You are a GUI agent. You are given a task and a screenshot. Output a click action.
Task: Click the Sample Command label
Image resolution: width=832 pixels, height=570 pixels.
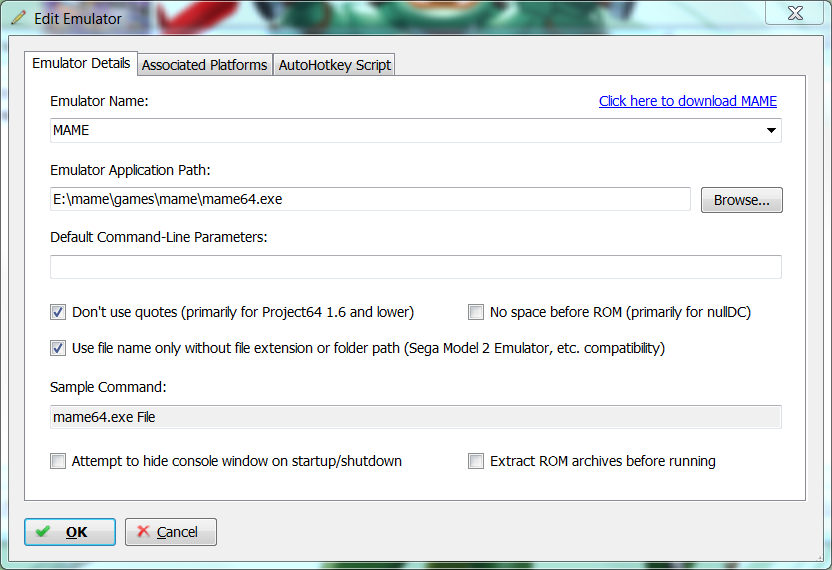click(x=108, y=387)
